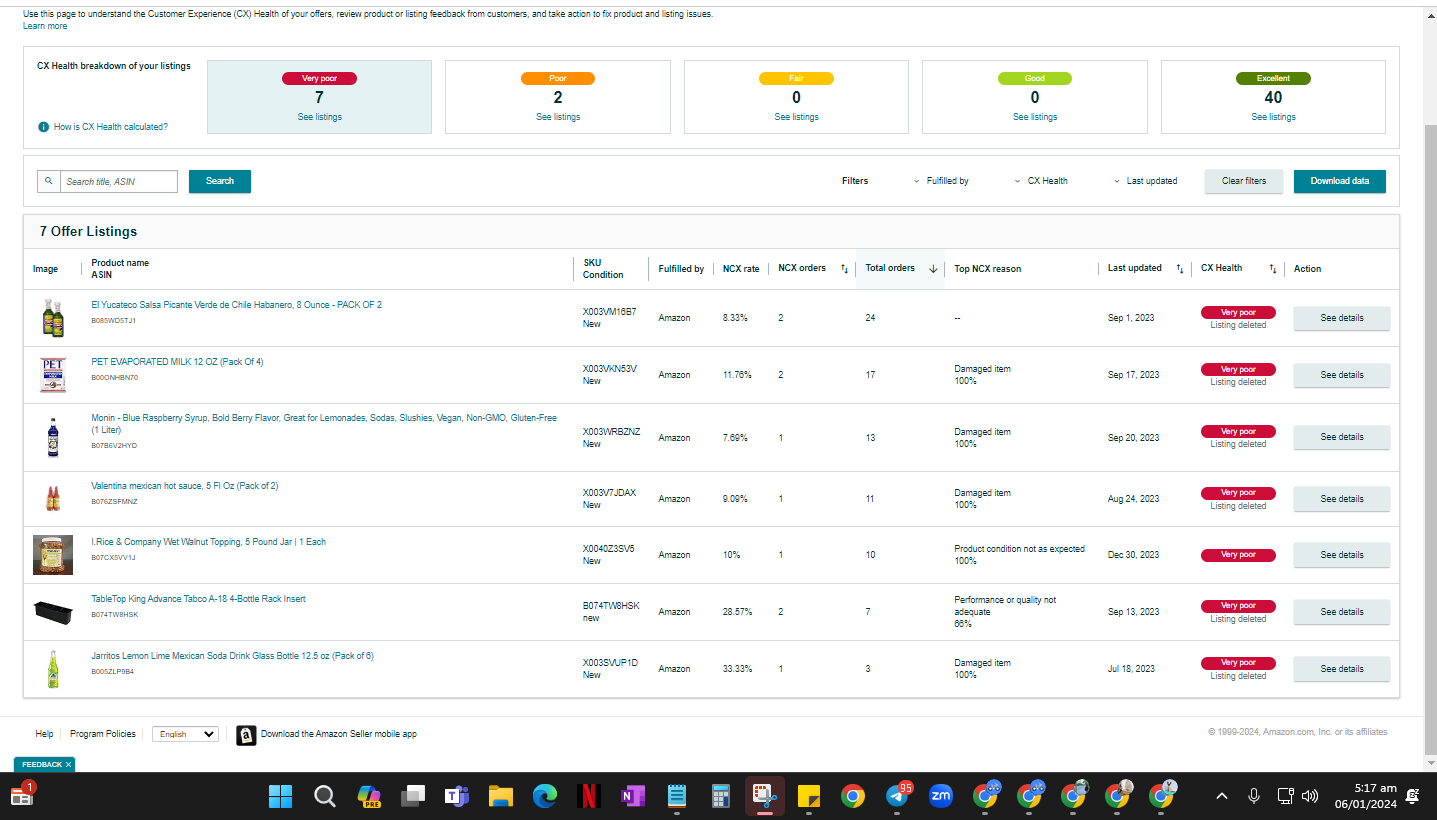The image size is (1437, 820).
Task: Open Copilot preview from the taskbar
Action: 369,796
